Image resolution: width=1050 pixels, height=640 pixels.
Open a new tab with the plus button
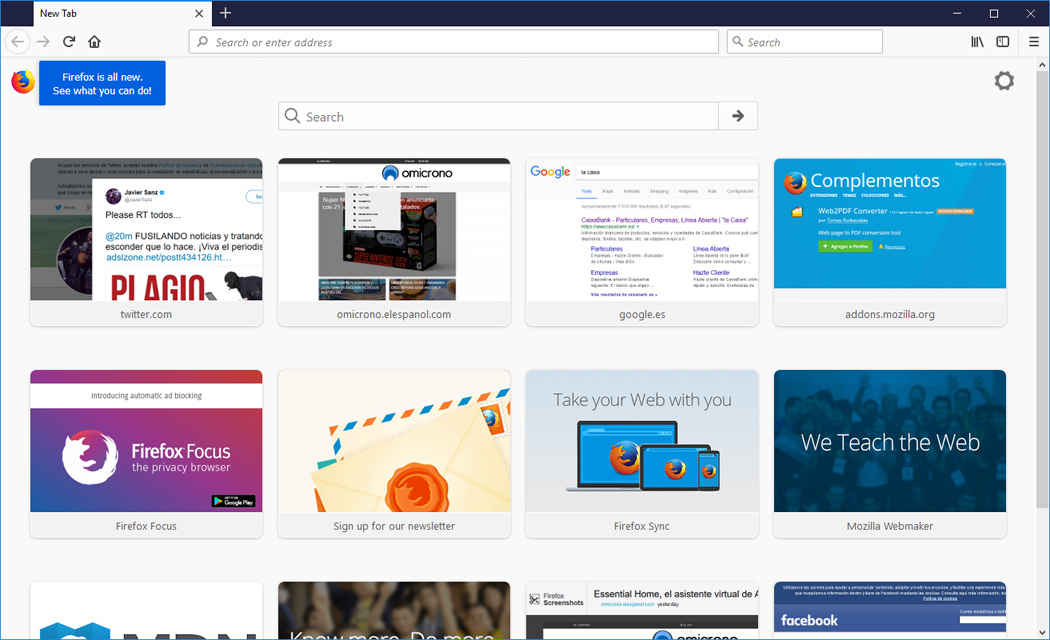pyautogui.click(x=224, y=14)
